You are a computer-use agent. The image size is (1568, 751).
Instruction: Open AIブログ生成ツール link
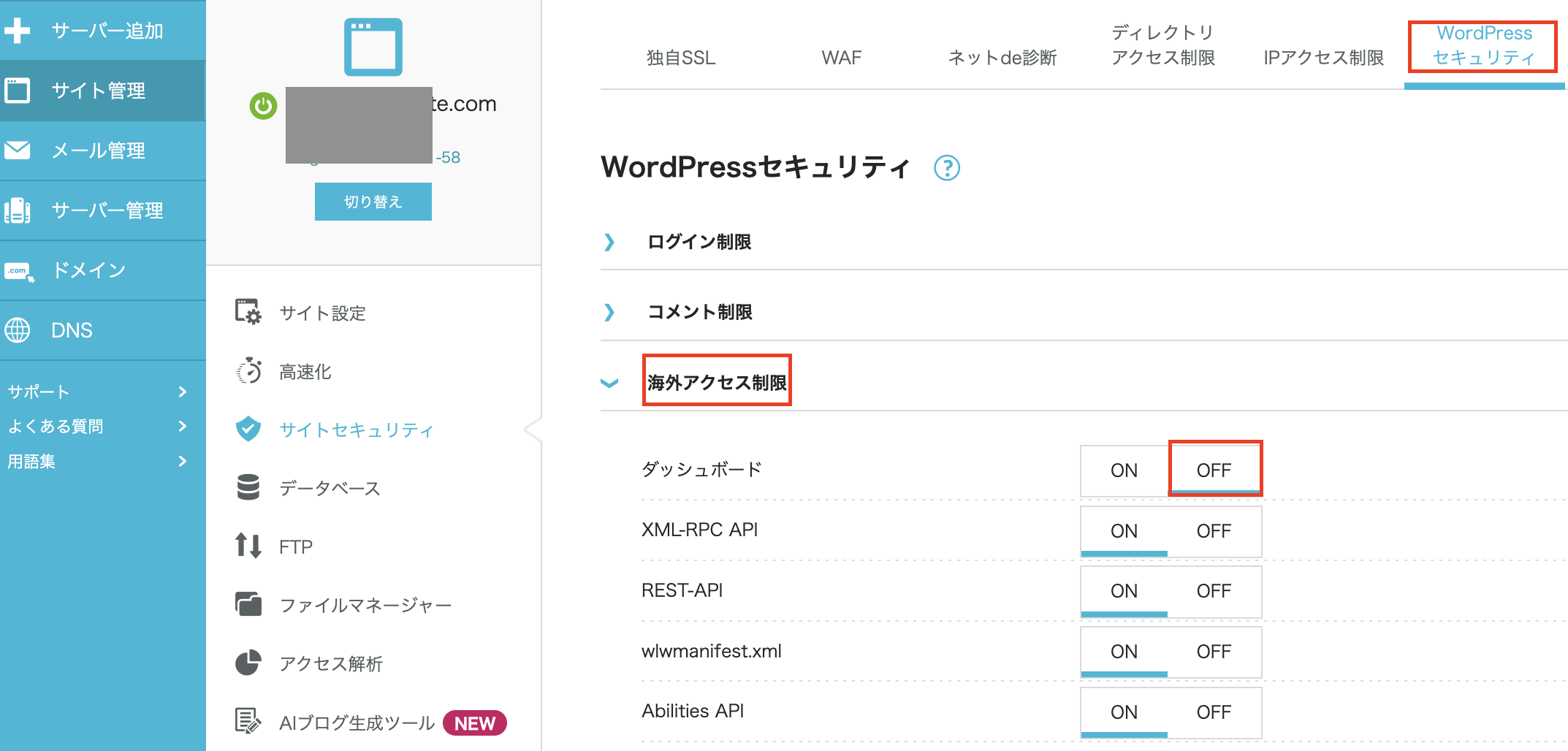[x=357, y=723]
